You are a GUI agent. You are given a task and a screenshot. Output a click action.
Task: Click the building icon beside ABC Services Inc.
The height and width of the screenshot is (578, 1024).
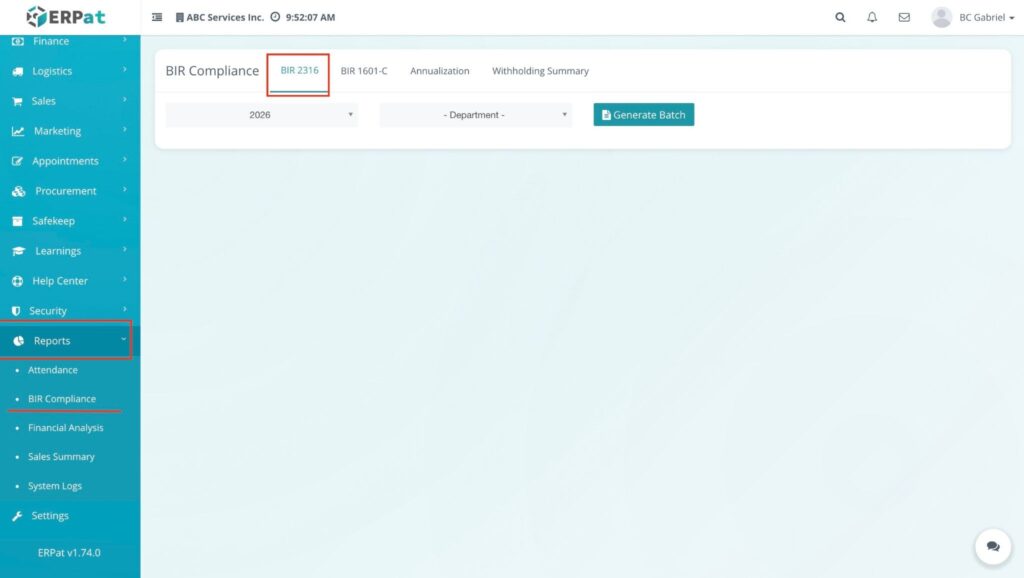(x=180, y=17)
